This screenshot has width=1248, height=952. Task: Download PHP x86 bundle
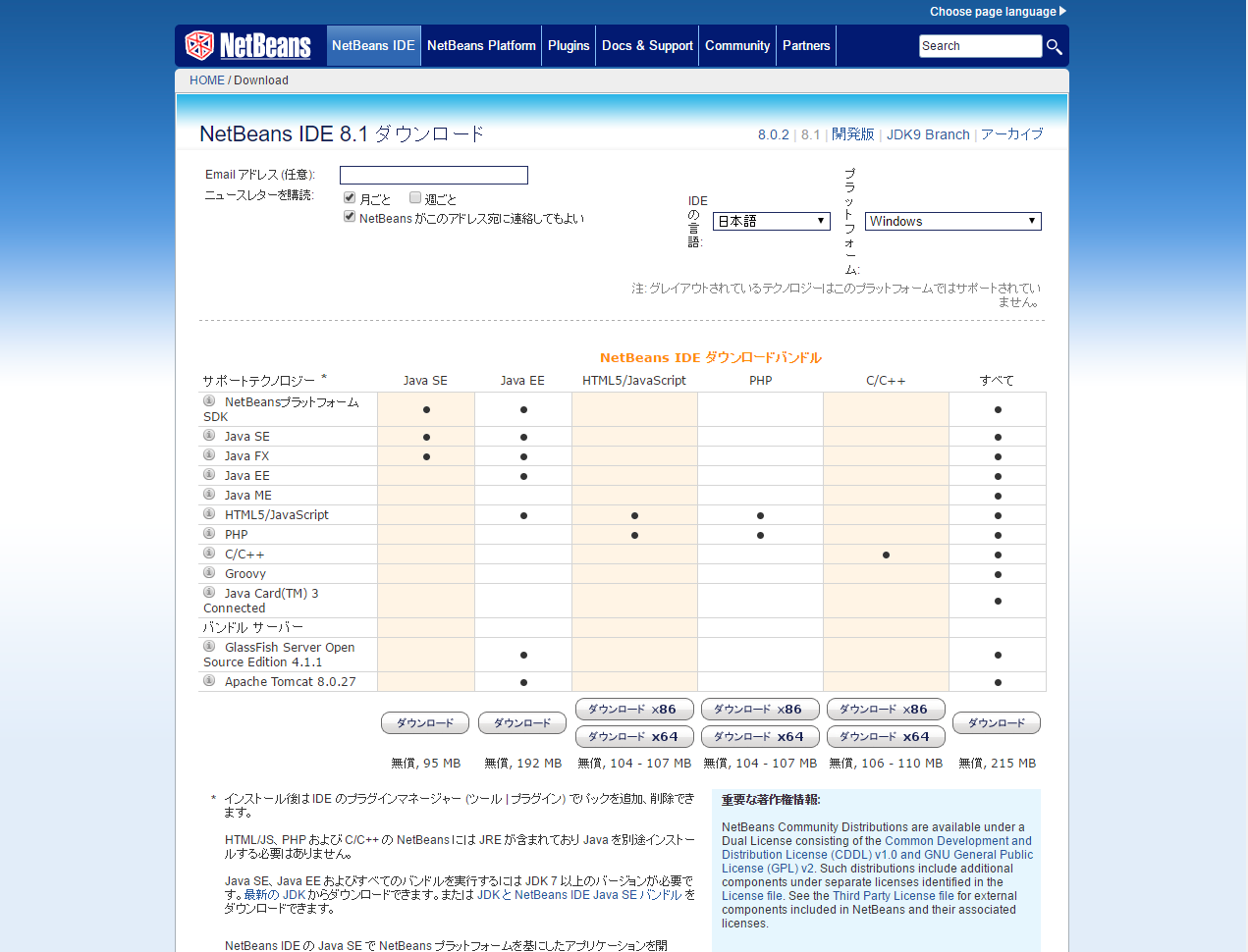(x=760, y=710)
